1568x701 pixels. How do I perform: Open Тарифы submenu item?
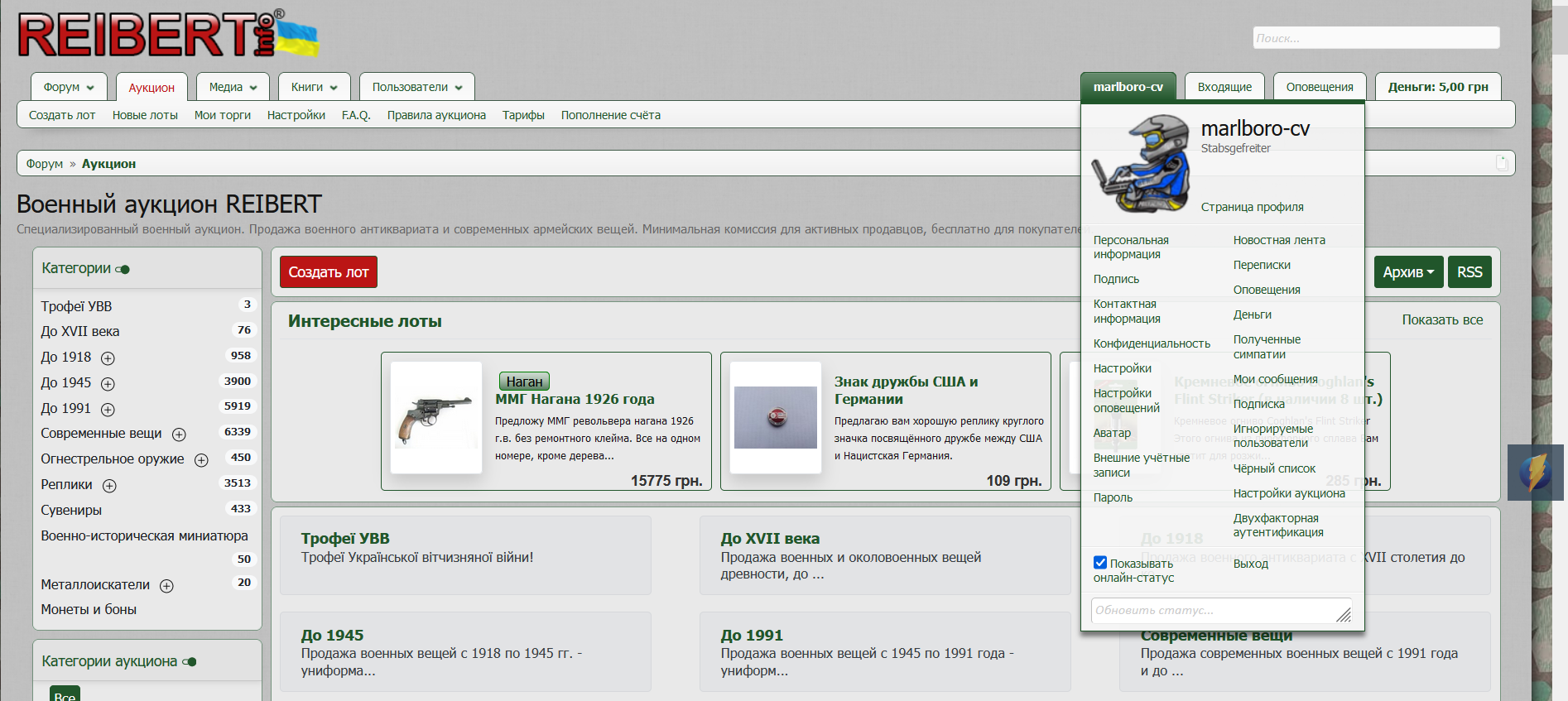[523, 115]
